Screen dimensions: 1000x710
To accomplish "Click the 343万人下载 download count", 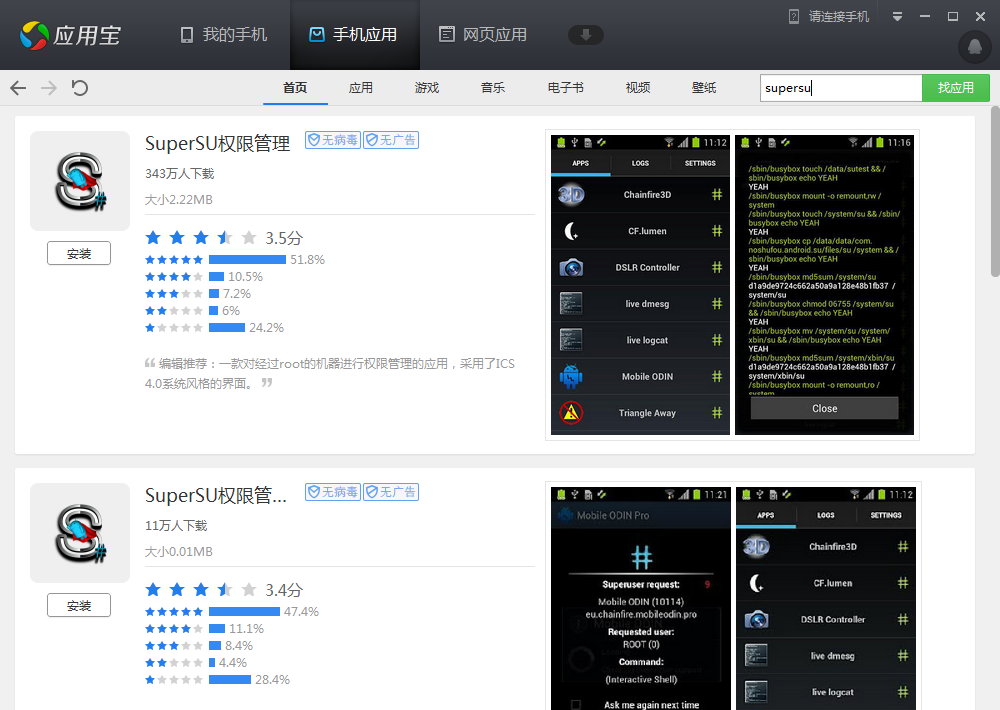I will click(179, 174).
